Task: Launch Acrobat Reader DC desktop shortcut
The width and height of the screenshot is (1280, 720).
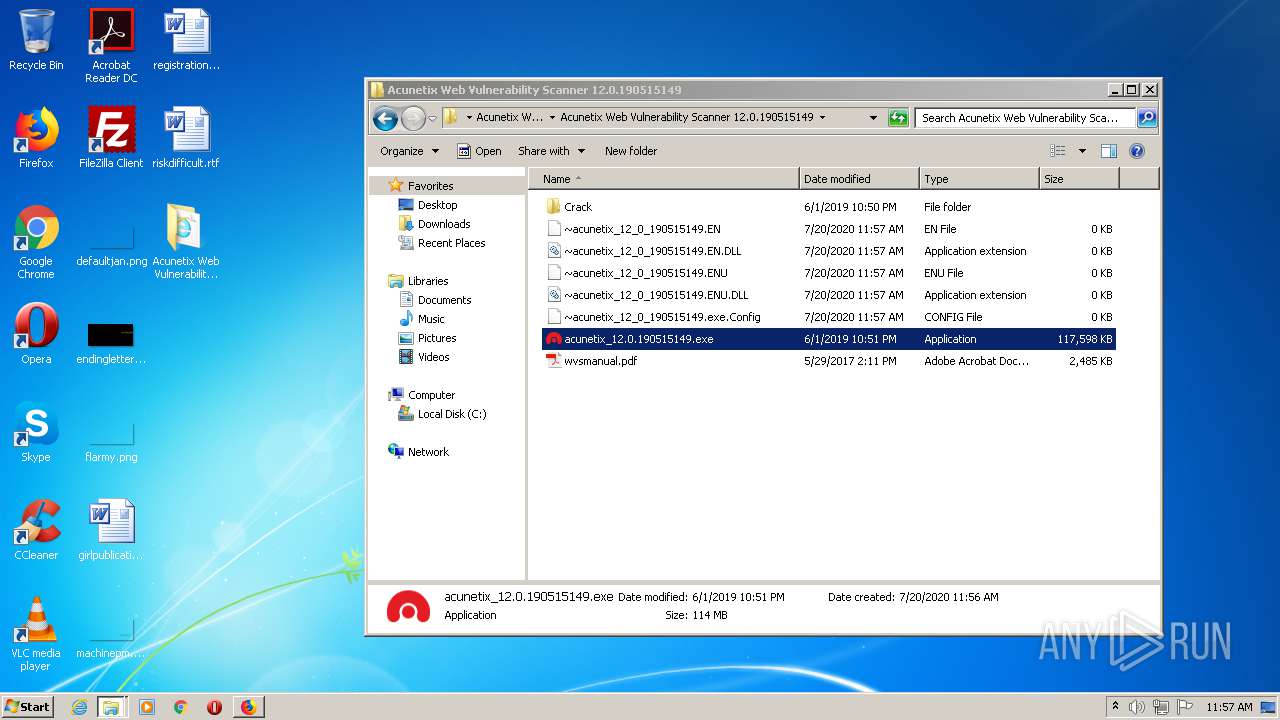Action: pos(111,46)
